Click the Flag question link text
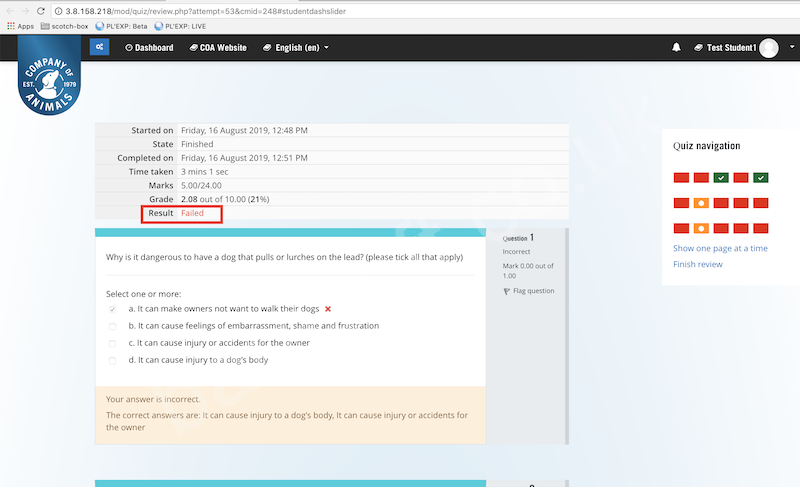 pos(533,291)
